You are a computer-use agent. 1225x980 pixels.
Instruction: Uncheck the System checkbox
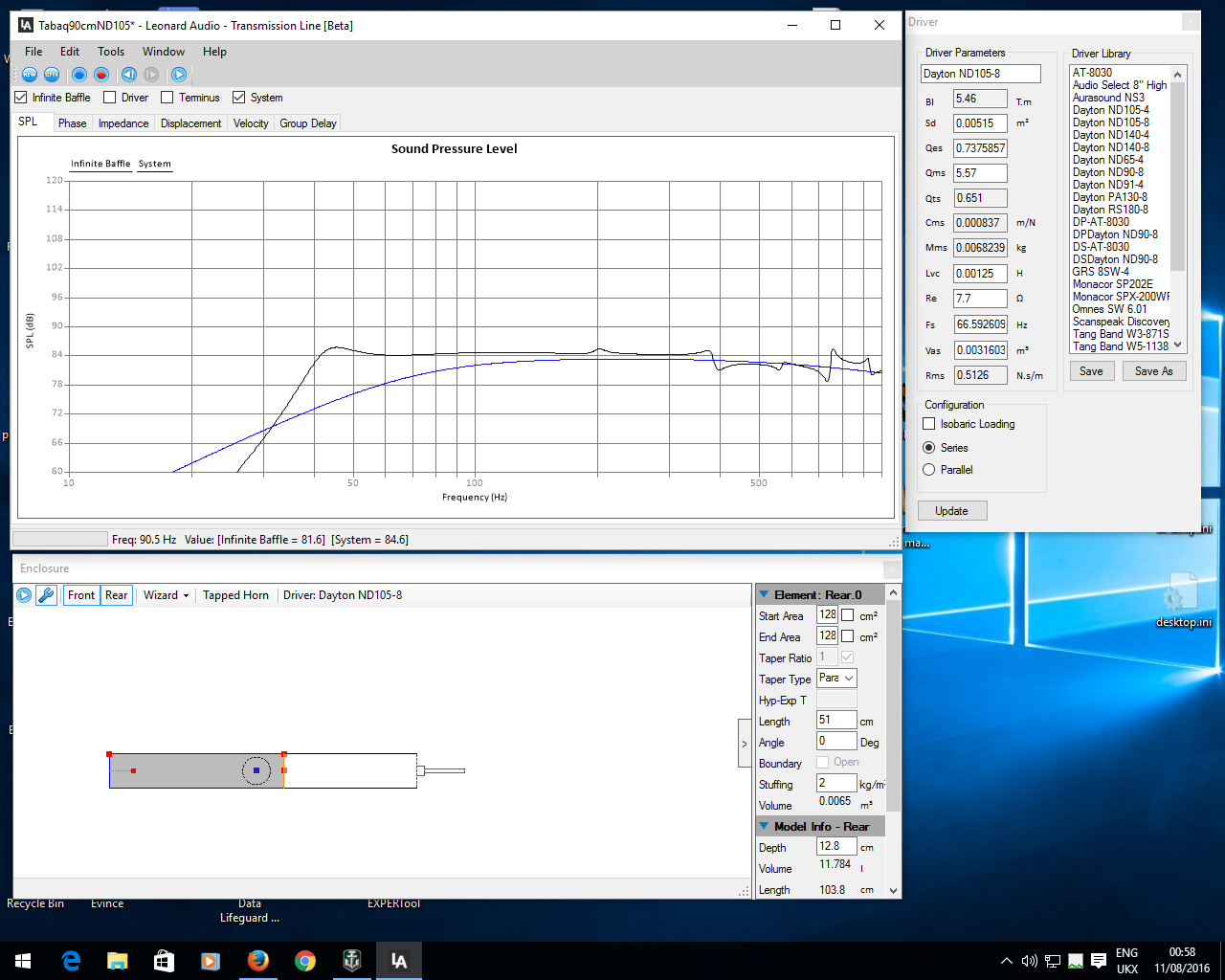click(x=239, y=98)
